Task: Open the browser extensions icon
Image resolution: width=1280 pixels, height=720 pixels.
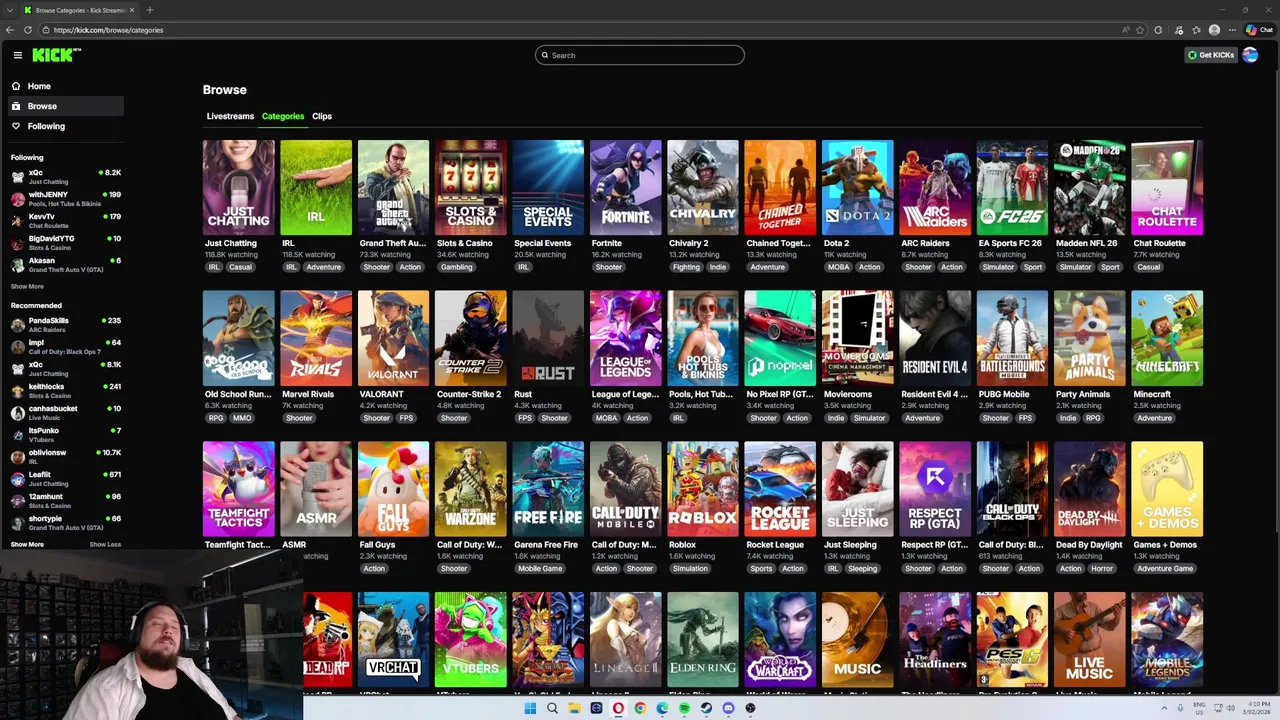Action: [x=1159, y=30]
